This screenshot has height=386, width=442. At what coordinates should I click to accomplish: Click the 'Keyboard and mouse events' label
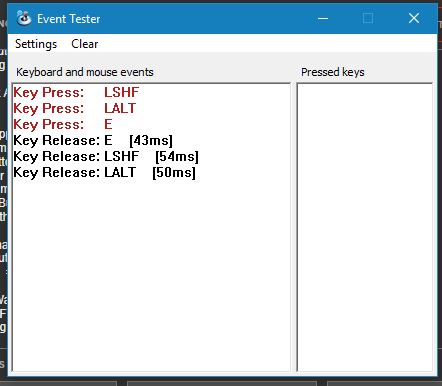click(x=85, y=72)
